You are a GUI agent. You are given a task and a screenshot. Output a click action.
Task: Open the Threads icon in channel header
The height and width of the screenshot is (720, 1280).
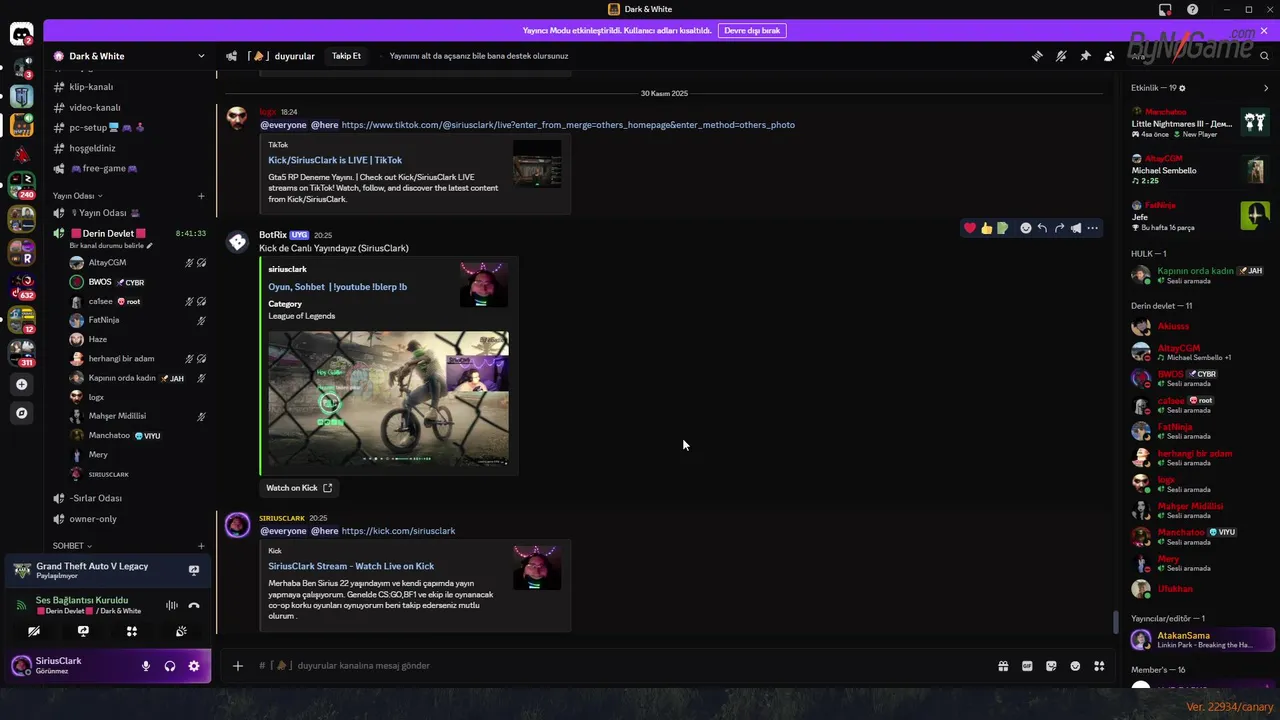pos(1037,56)
